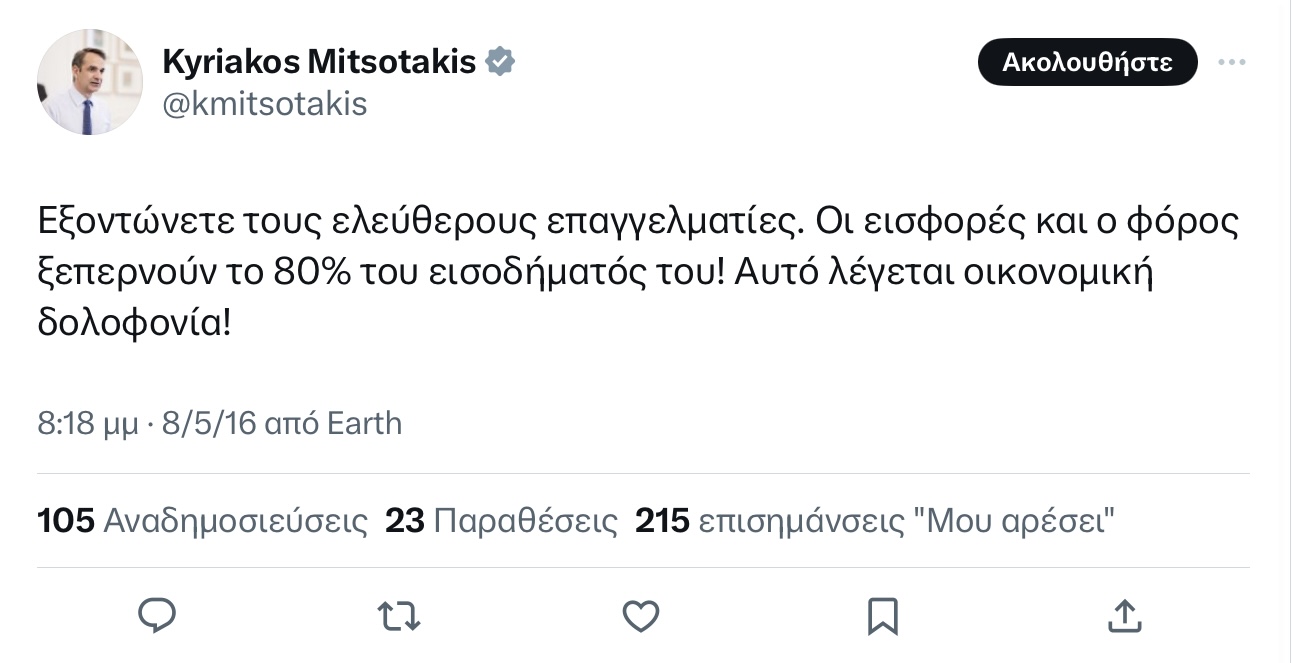1292x663 pixels.
Task: Open the Earth location link
Action: tap(364, 424)
